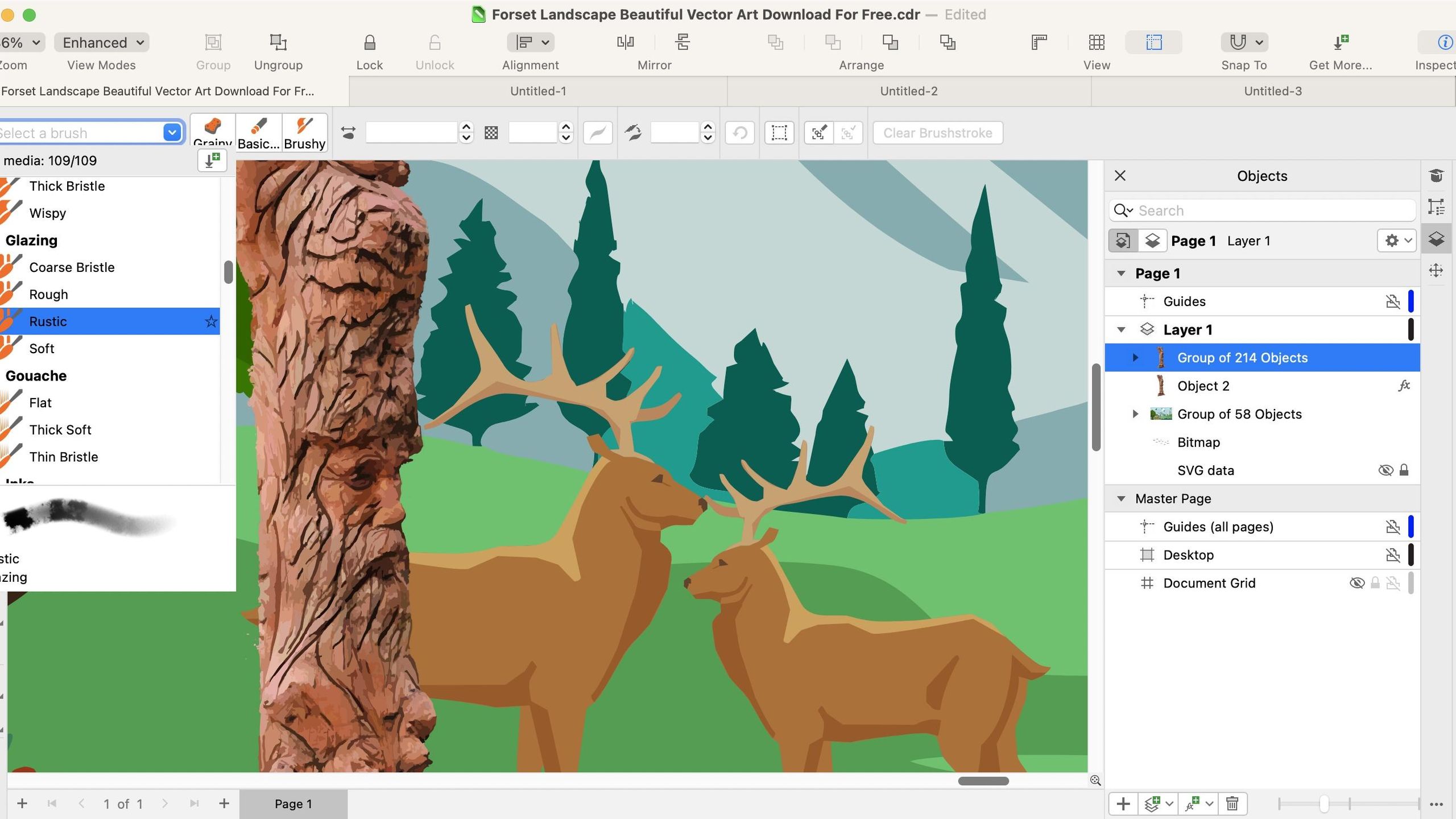Viewport: 1456px width, 819px height.
Task: Click the Clear Brushstroke button
Action: 937,133
